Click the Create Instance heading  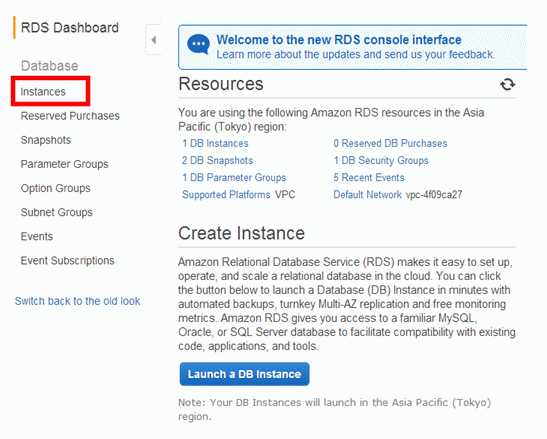pyautogui.click(x=241, y=233)
